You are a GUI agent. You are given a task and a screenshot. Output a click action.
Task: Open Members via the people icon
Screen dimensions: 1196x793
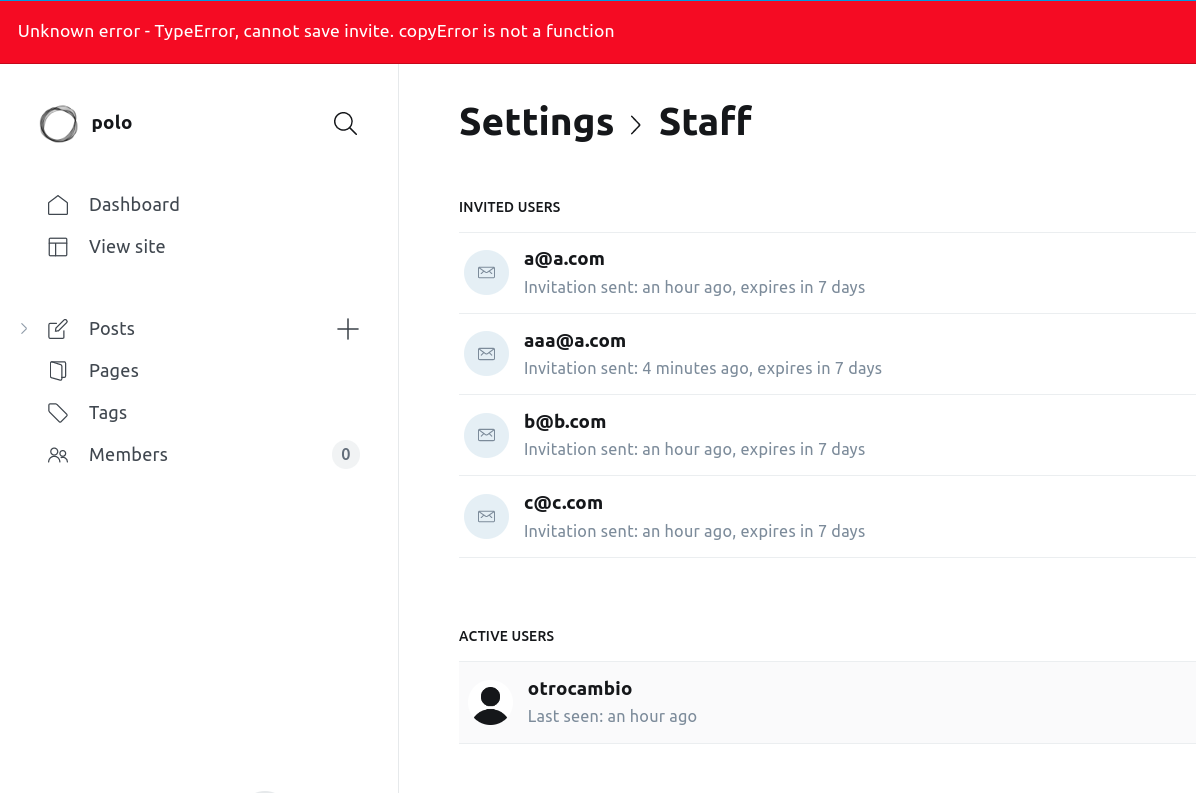click(58, 454)
